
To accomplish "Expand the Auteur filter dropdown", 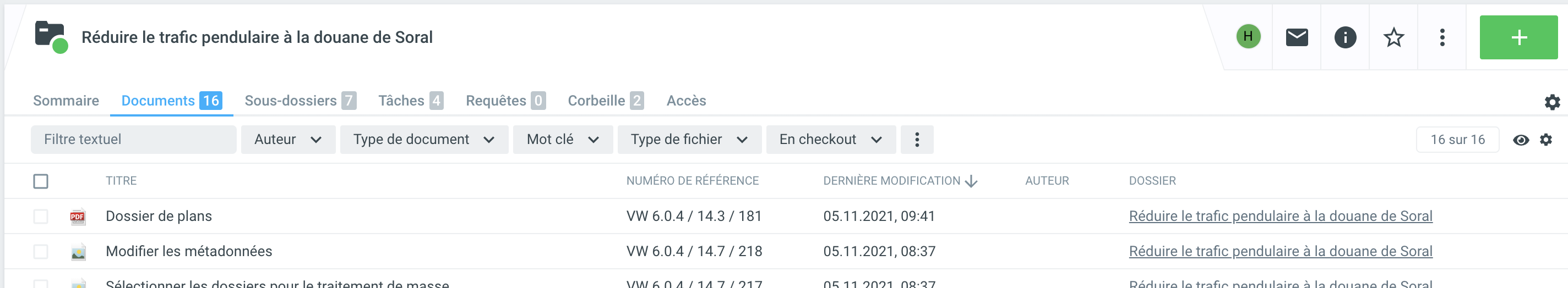I will (287, 140).
